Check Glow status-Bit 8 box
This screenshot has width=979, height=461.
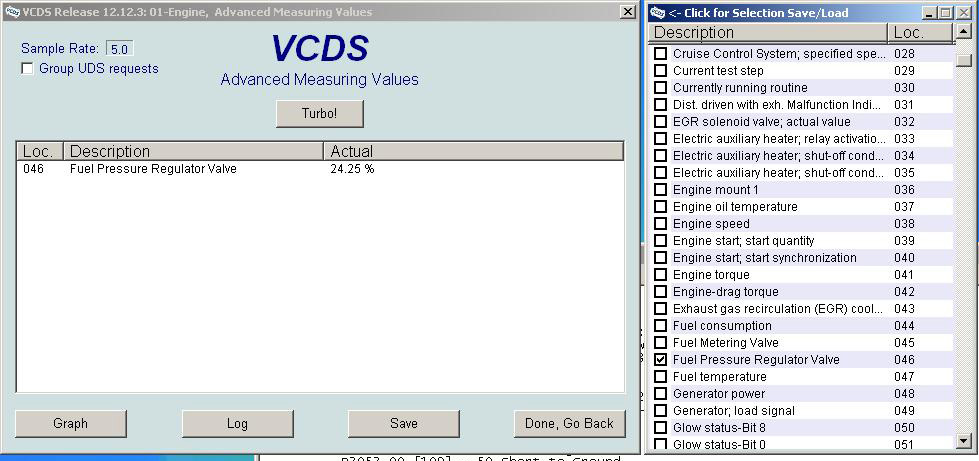(x=660, y=428)
